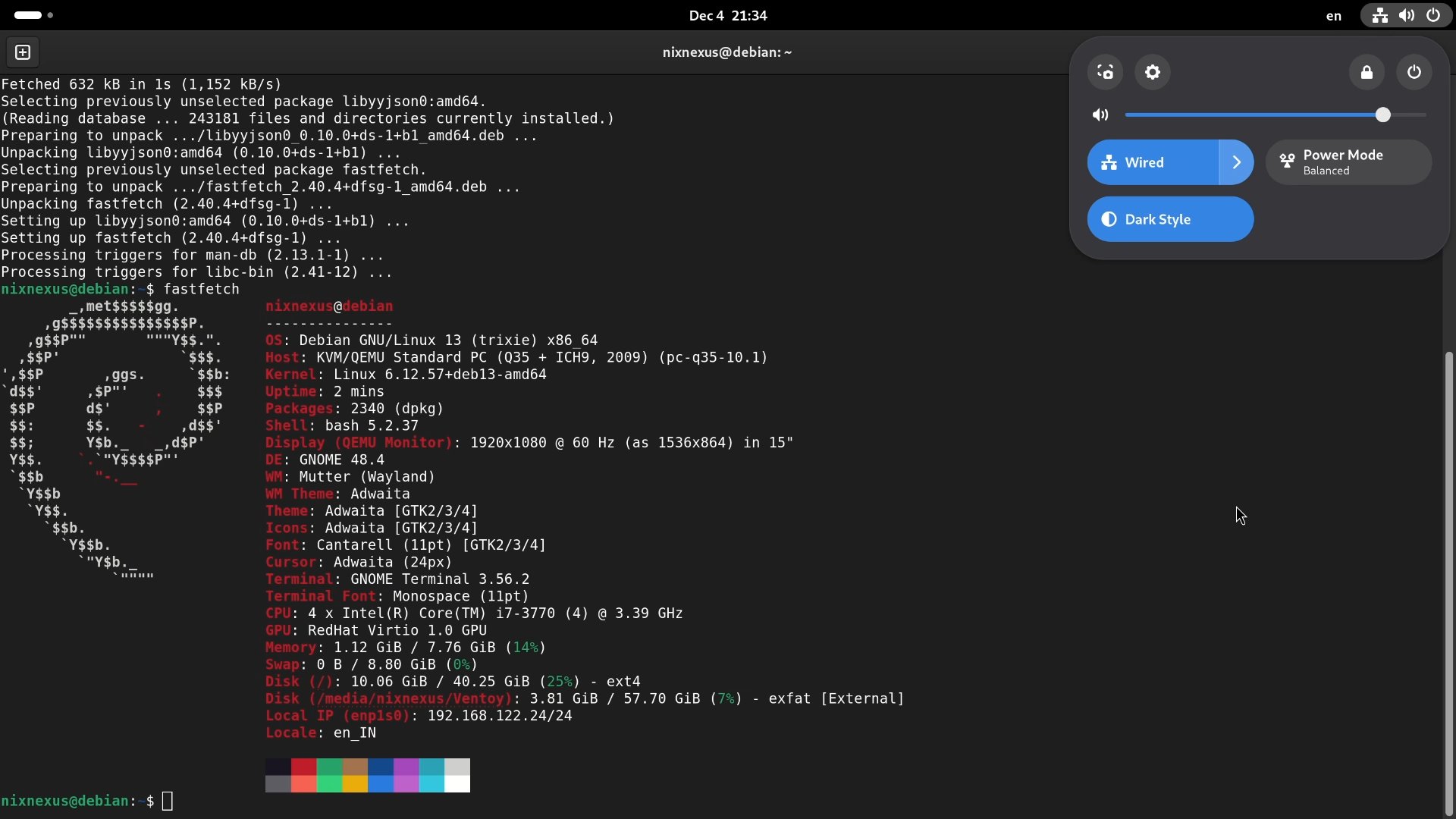1456x819 pixels.
Task: Open a new terminal tab
Action: coord(23,52)
